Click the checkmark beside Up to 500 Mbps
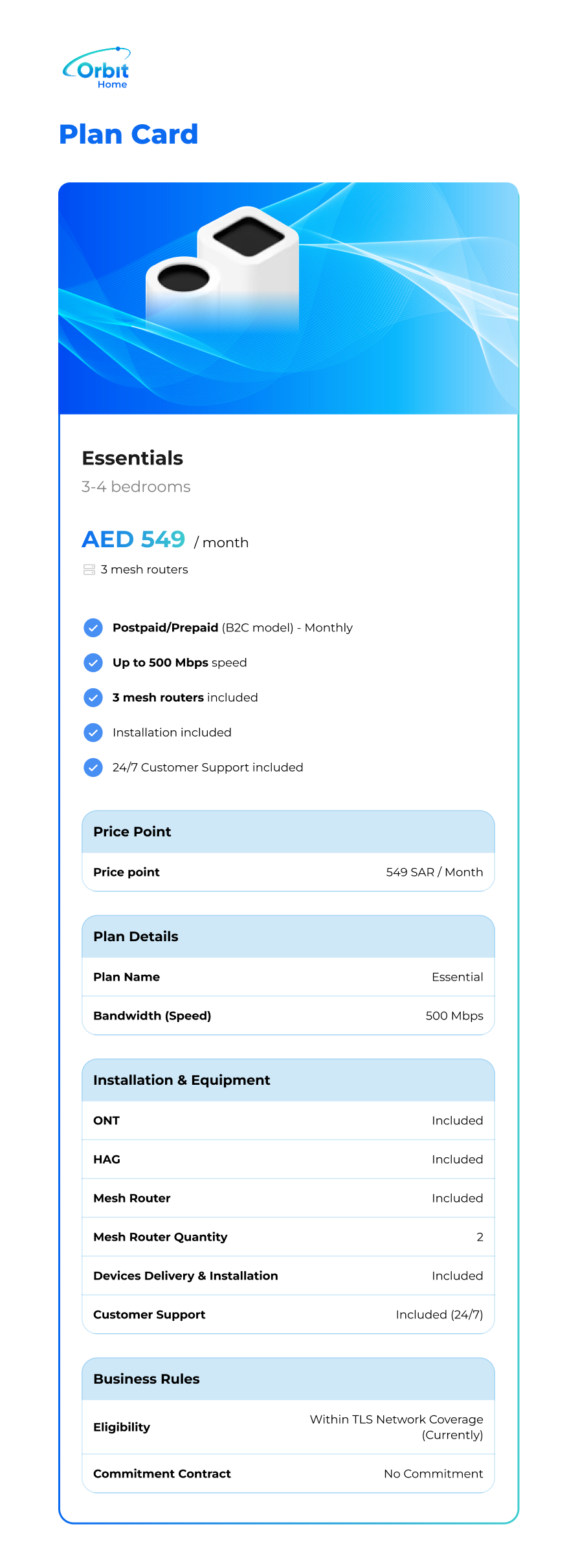This screenshot has width=578, height=1568. coord(93,662)
